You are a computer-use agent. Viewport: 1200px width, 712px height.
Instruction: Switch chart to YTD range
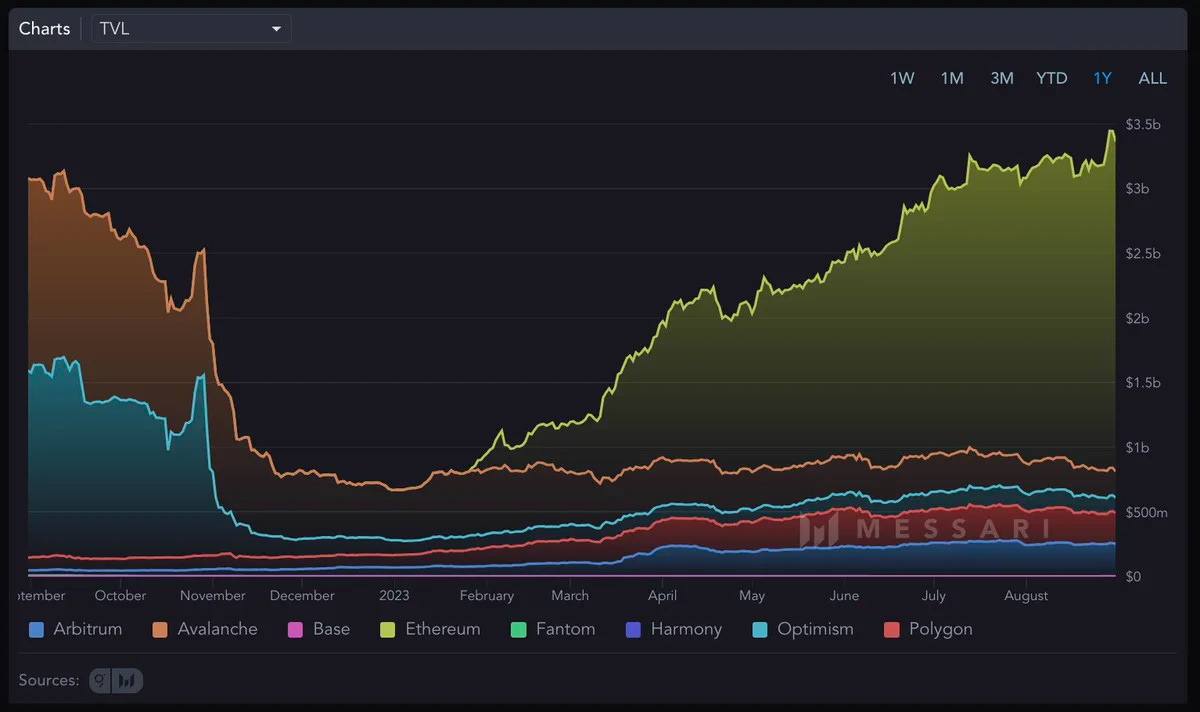1052,78
